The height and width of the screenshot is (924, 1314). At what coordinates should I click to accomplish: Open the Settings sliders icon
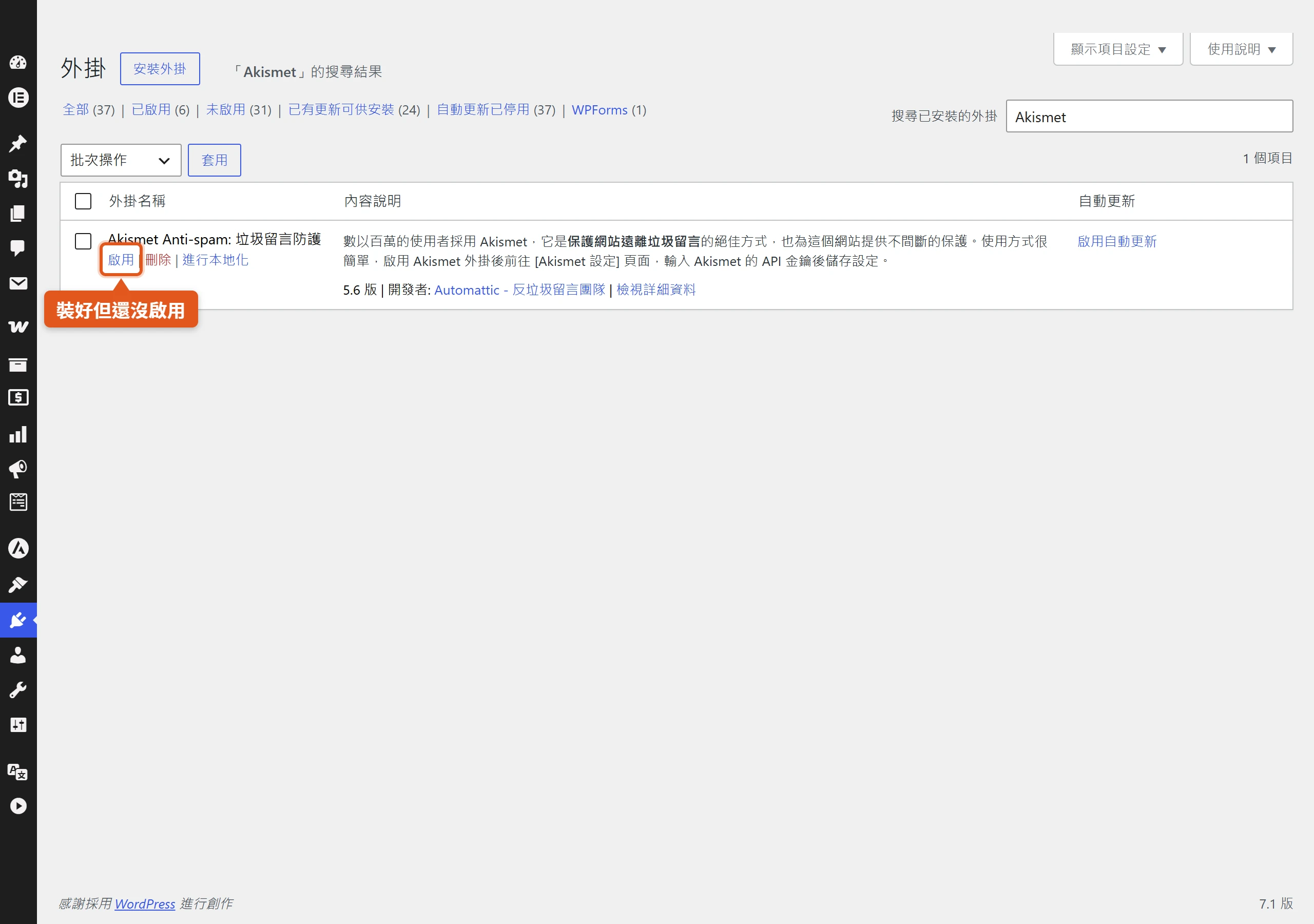pos(18,725)
